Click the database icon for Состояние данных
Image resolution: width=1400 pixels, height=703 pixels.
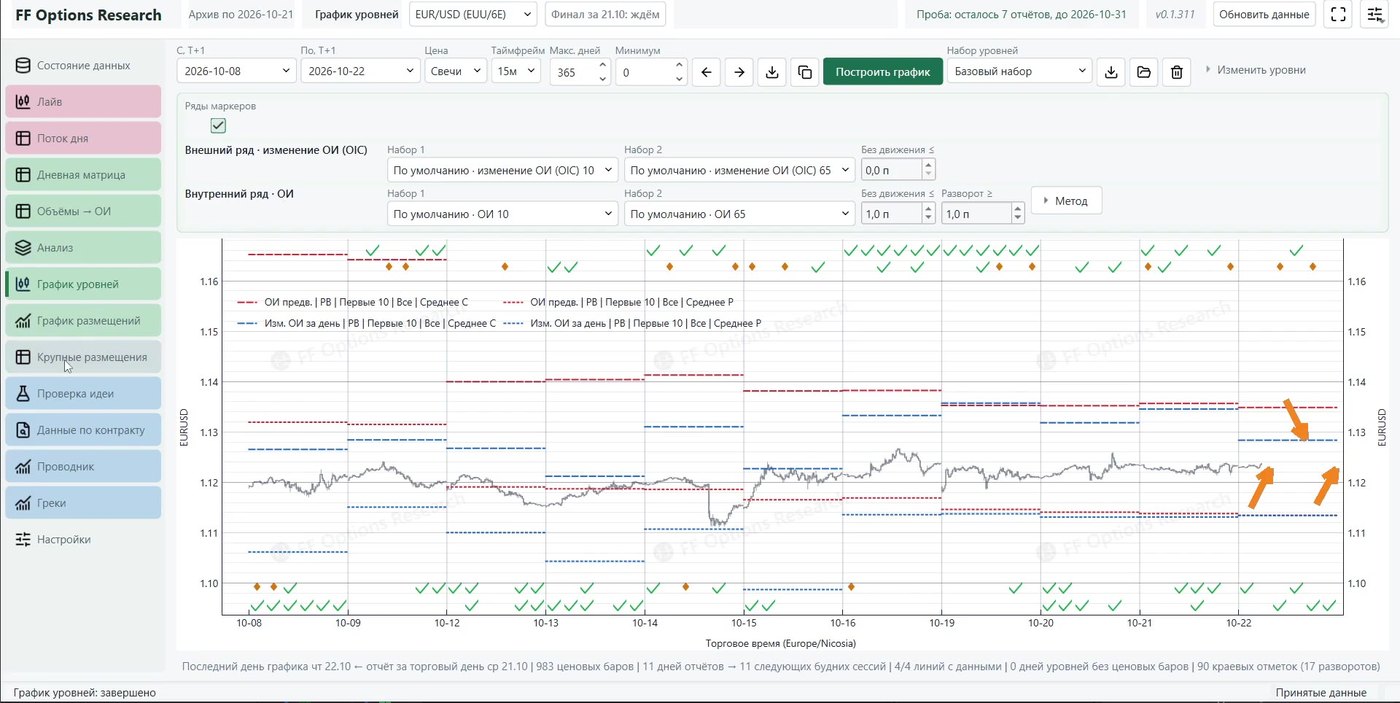pos(22,66)
